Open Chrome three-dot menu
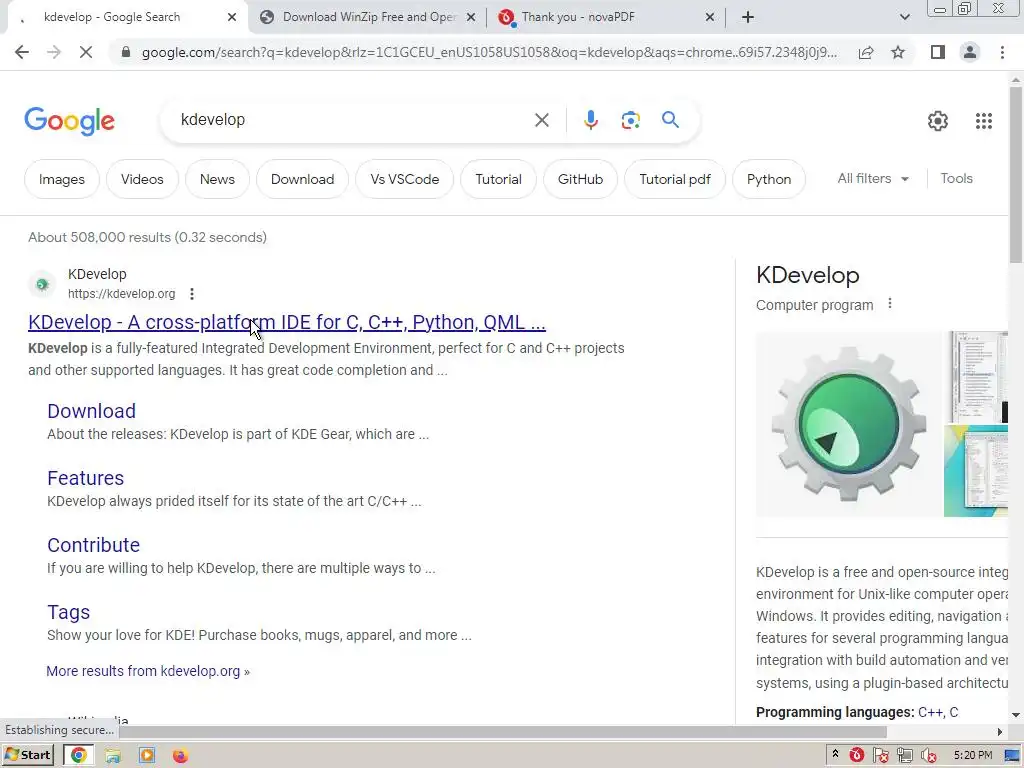1024x768 pixels. (x=1002, y=52)
